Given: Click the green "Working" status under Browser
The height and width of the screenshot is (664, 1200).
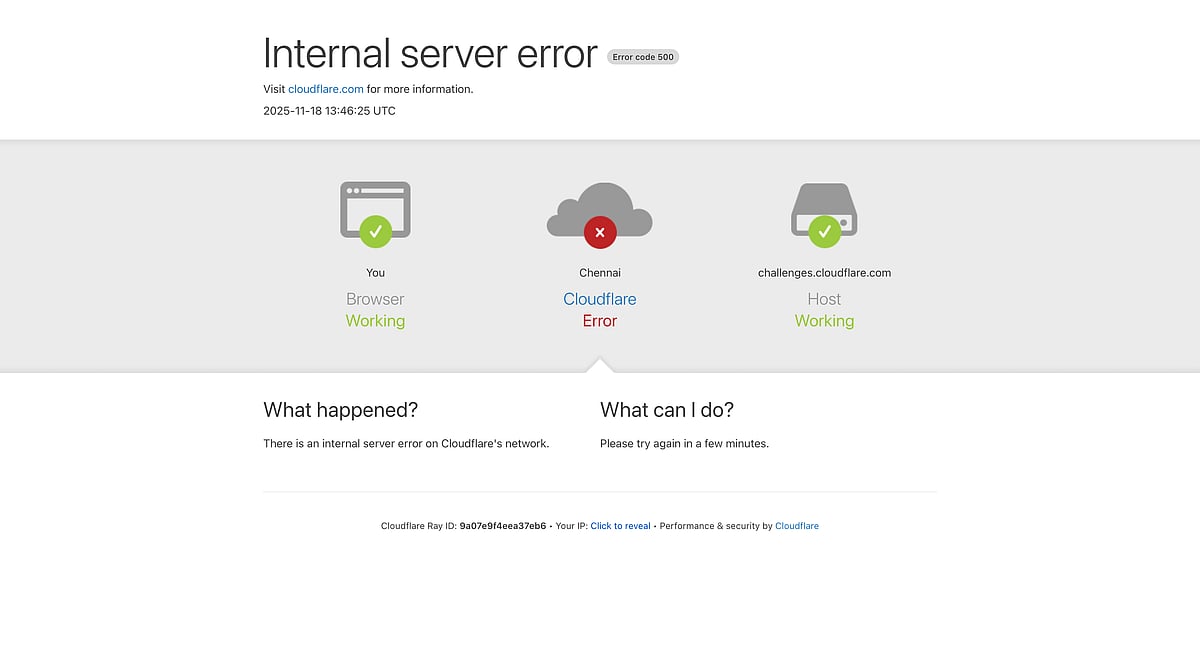Looking at the screenshot, I should (375, 321).
